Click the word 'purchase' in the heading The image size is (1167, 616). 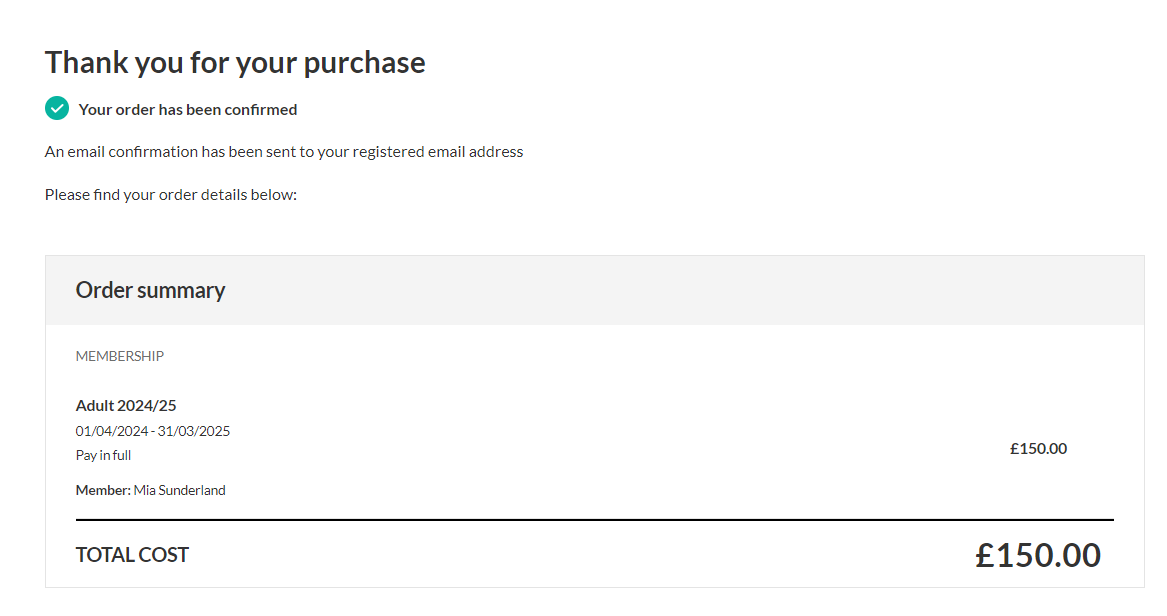click(x=364, y=64)
